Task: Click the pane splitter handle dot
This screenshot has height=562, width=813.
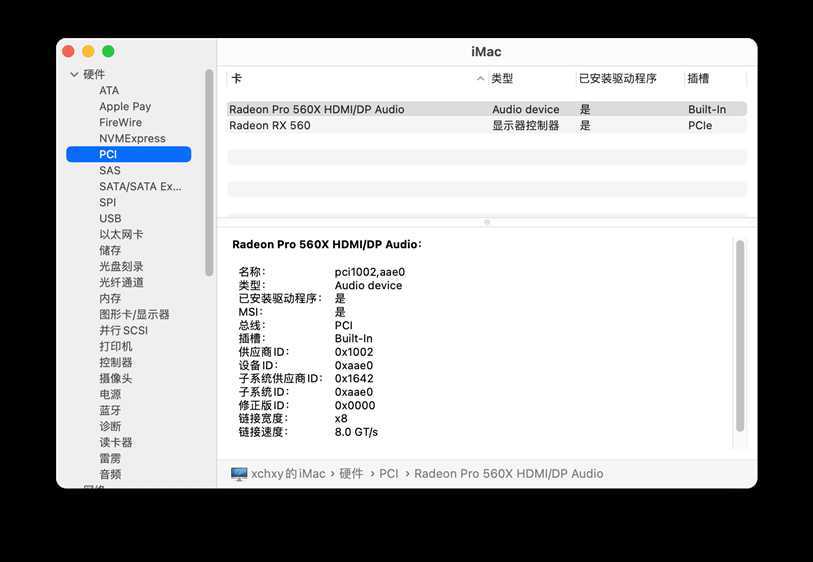Action: point(487,222)
